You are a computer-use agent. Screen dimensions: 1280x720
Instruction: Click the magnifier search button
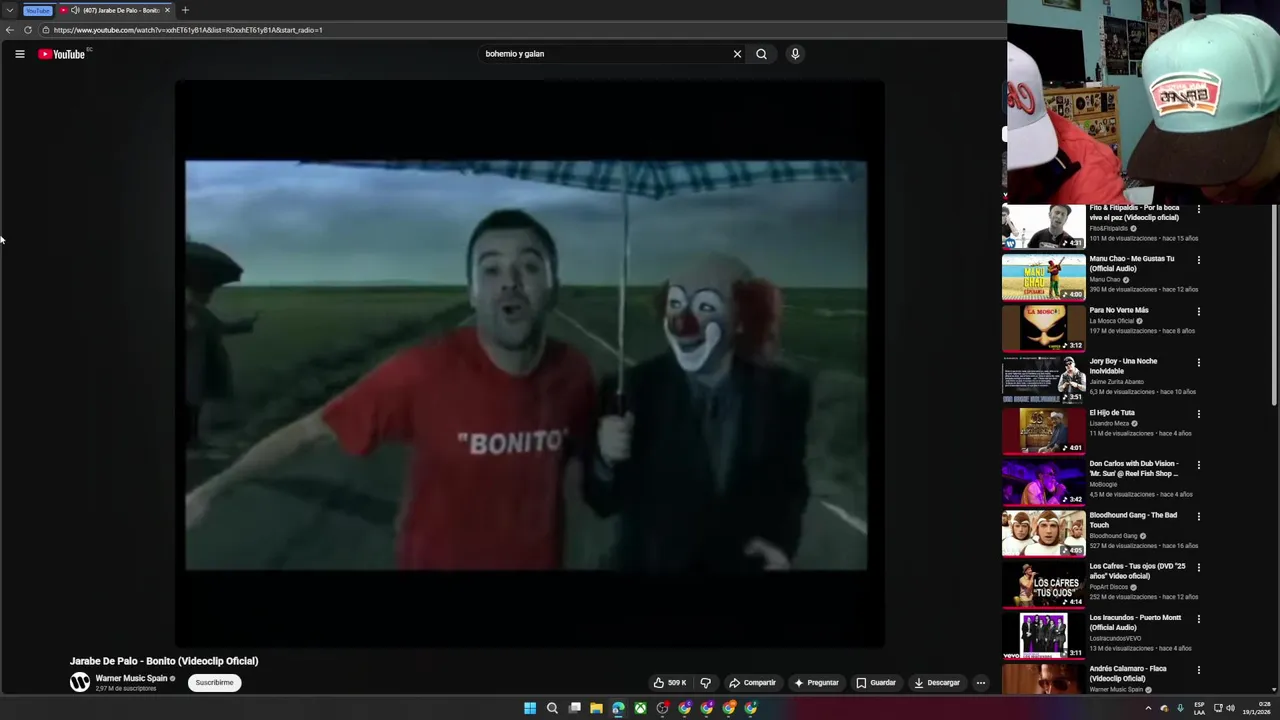761,54
